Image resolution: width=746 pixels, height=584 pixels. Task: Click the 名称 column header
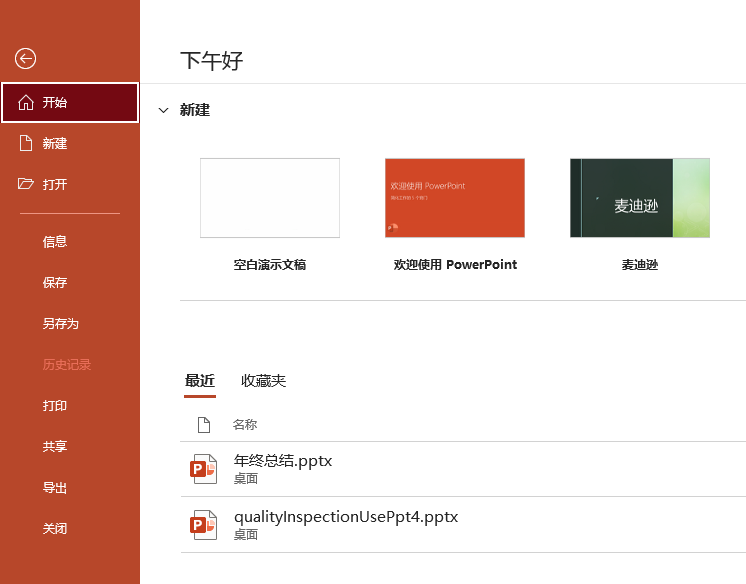click(245, 425)
